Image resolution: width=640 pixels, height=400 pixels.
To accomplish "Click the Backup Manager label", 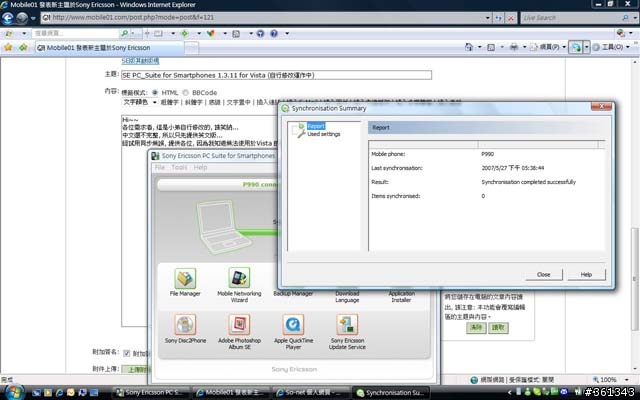I will click(x=293, y=293).
